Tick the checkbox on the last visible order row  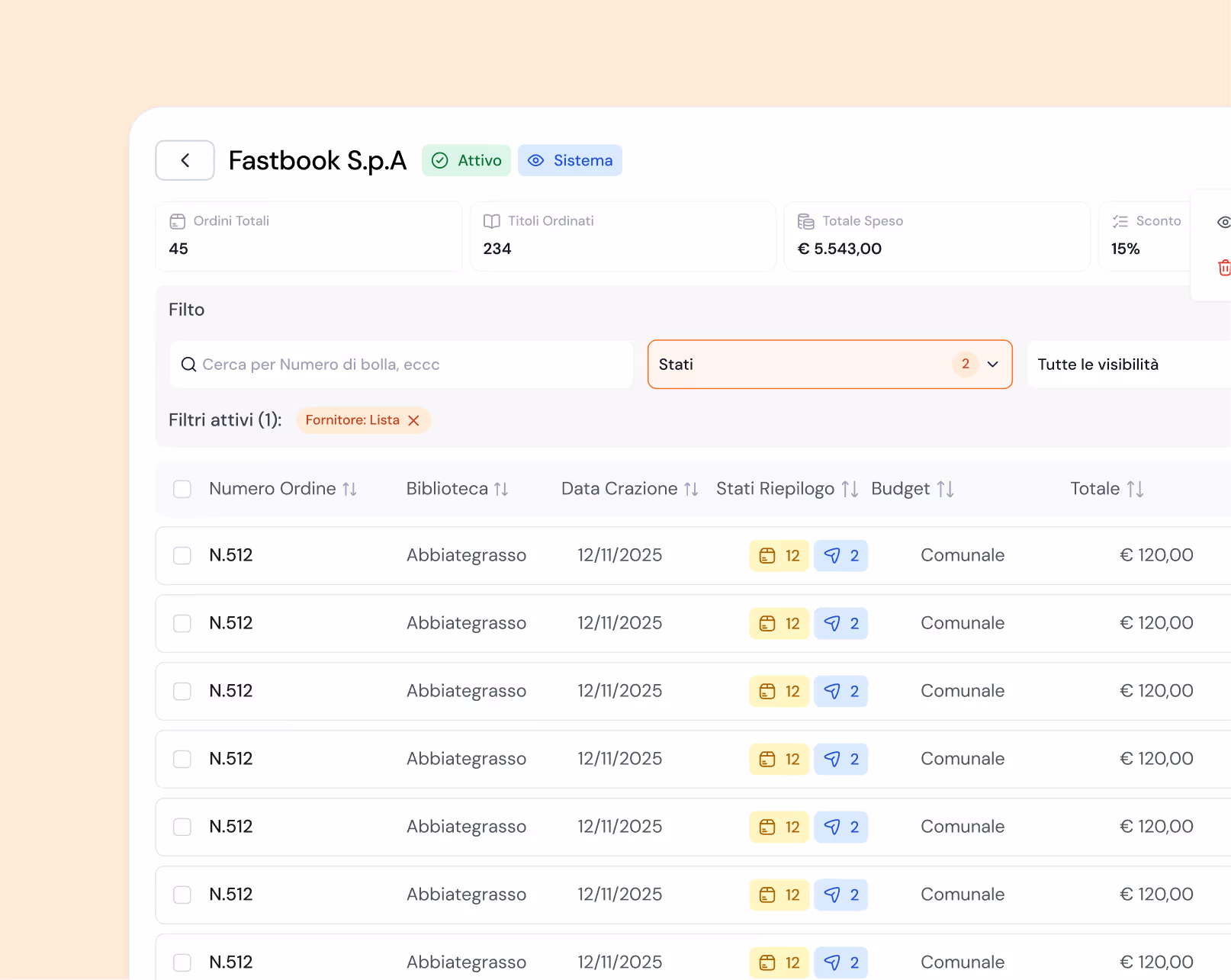(182, 962)
